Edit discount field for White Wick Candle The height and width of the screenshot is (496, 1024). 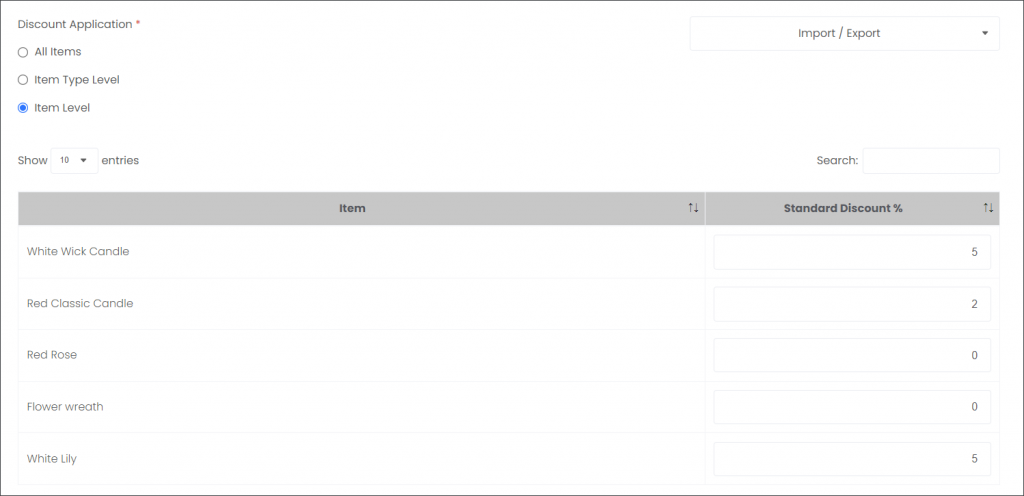click(x=852, y=252)
